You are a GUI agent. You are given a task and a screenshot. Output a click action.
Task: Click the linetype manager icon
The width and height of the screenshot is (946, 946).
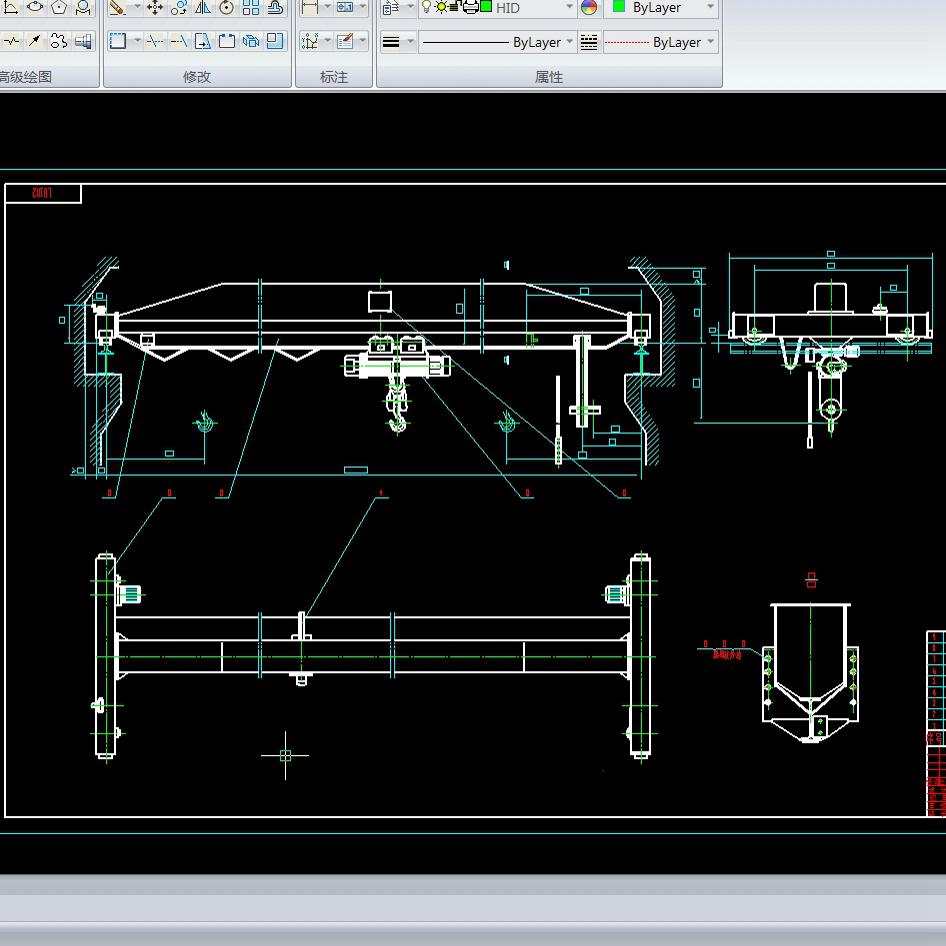point(589,42)
